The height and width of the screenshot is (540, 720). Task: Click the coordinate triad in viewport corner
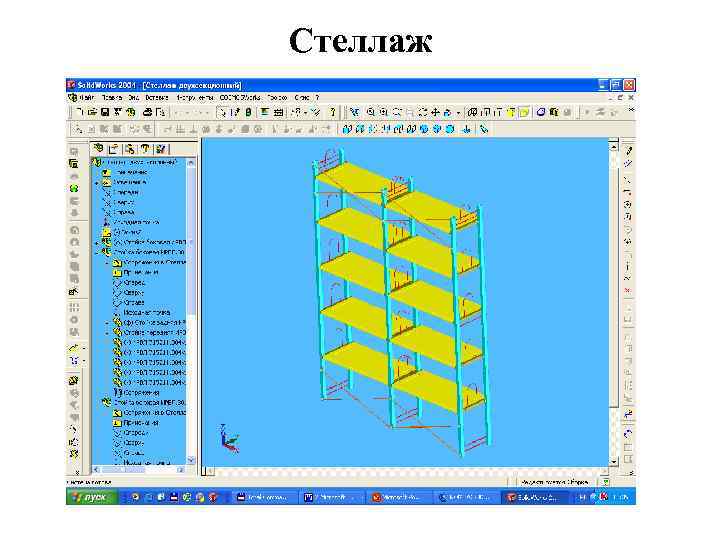tap(229, 439)
